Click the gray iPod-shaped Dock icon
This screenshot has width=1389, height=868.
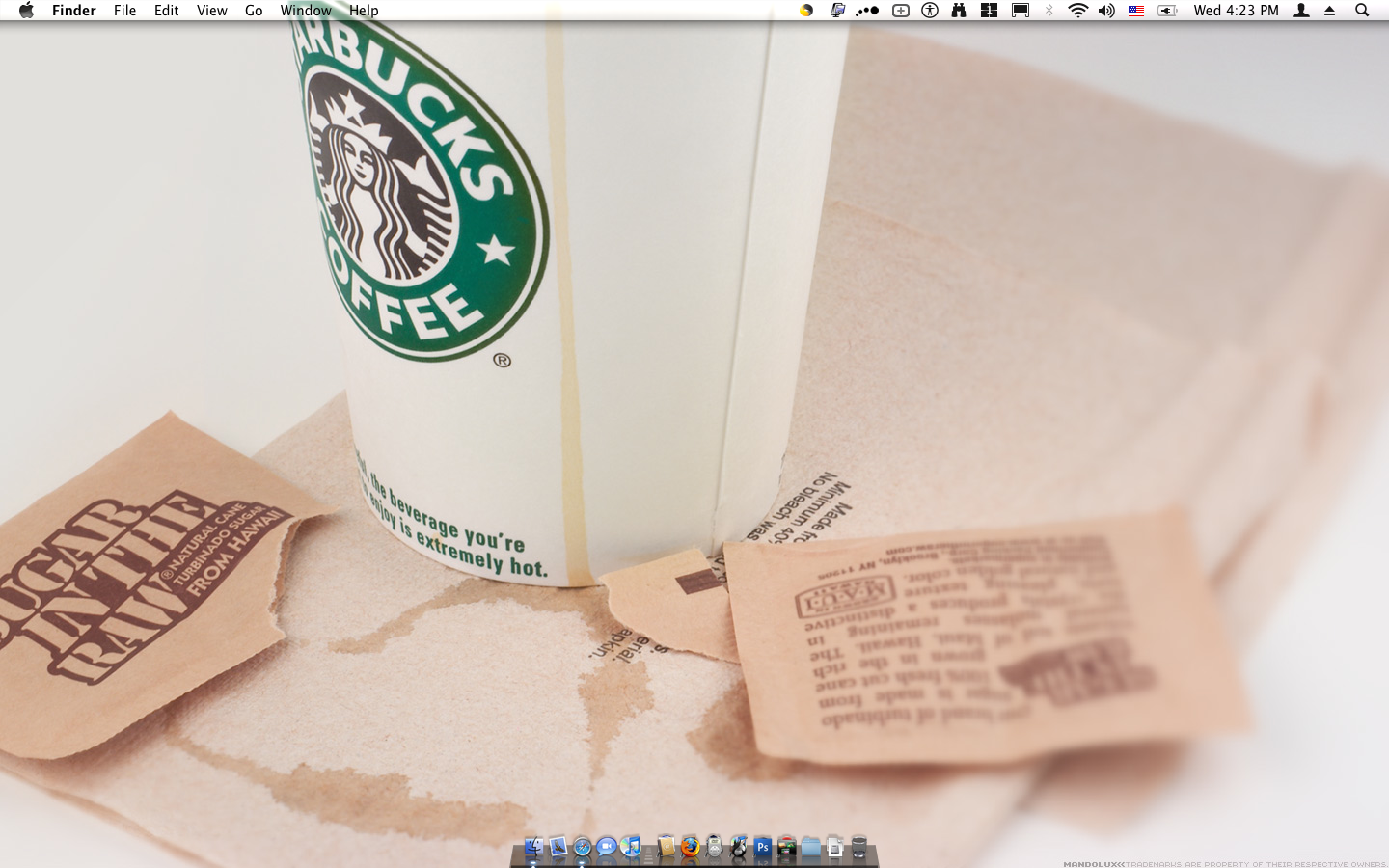point(714,848)
